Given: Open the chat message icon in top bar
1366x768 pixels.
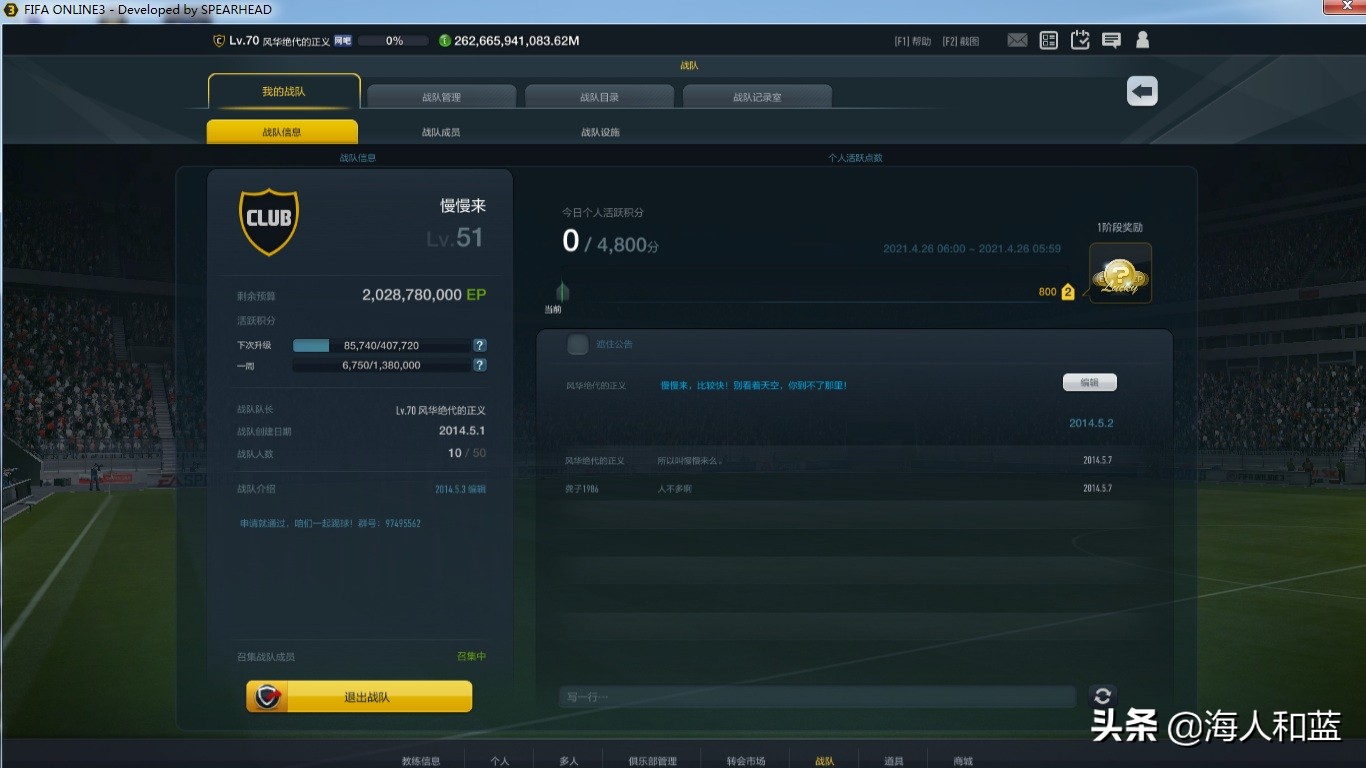Looking at the screenshot, I should pyautogui.click(x=1111, y=40).
